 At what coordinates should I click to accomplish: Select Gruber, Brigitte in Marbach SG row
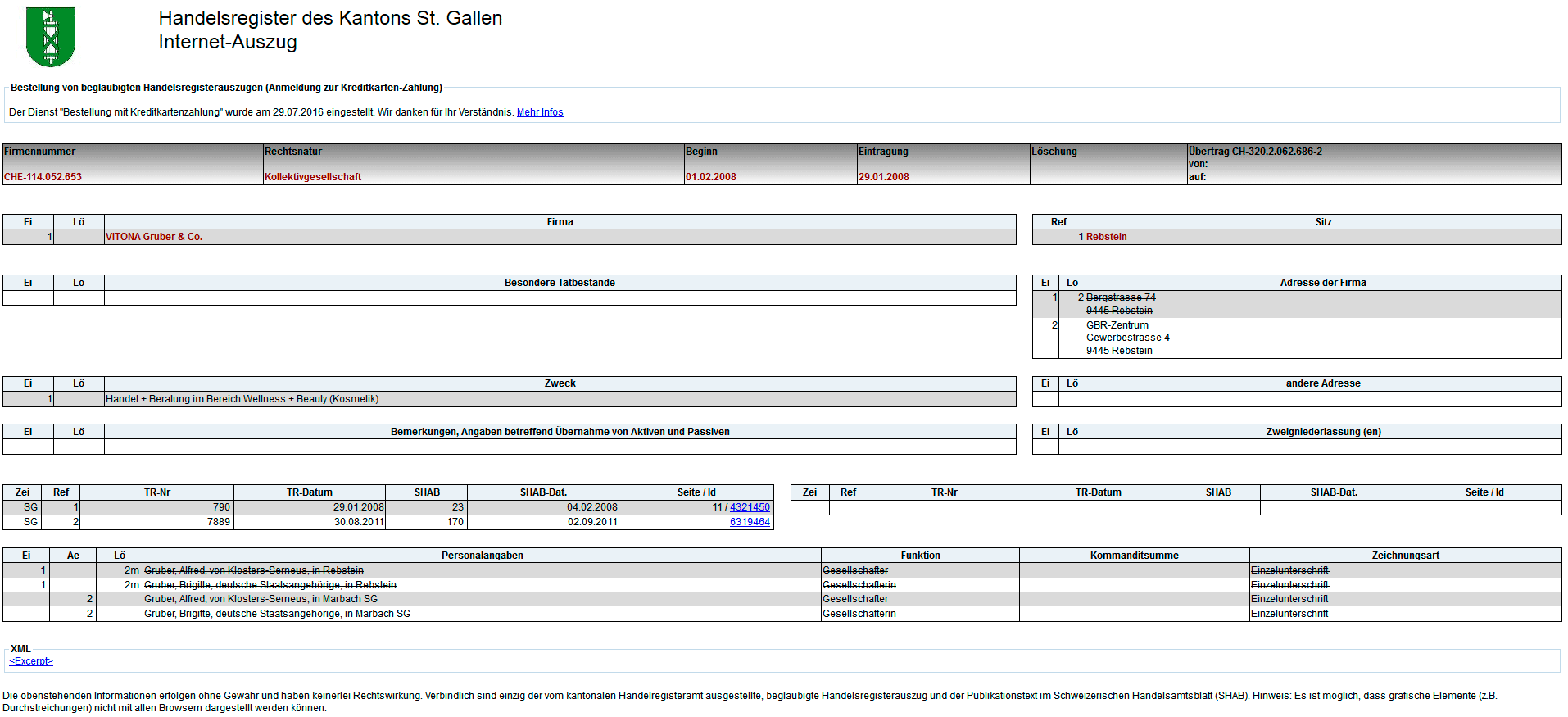[x=782, y=614]
